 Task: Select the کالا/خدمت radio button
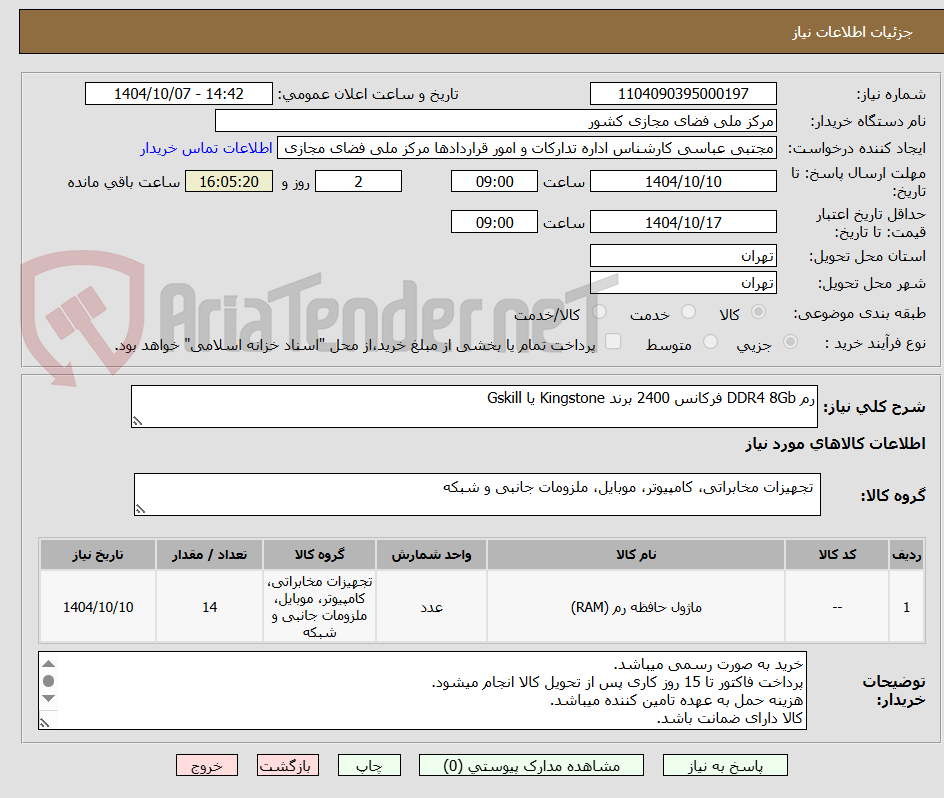pos(599,312)
